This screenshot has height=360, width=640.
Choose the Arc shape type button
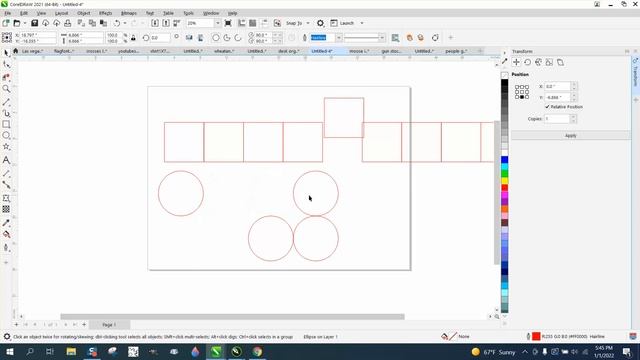(x=238, y=38)
